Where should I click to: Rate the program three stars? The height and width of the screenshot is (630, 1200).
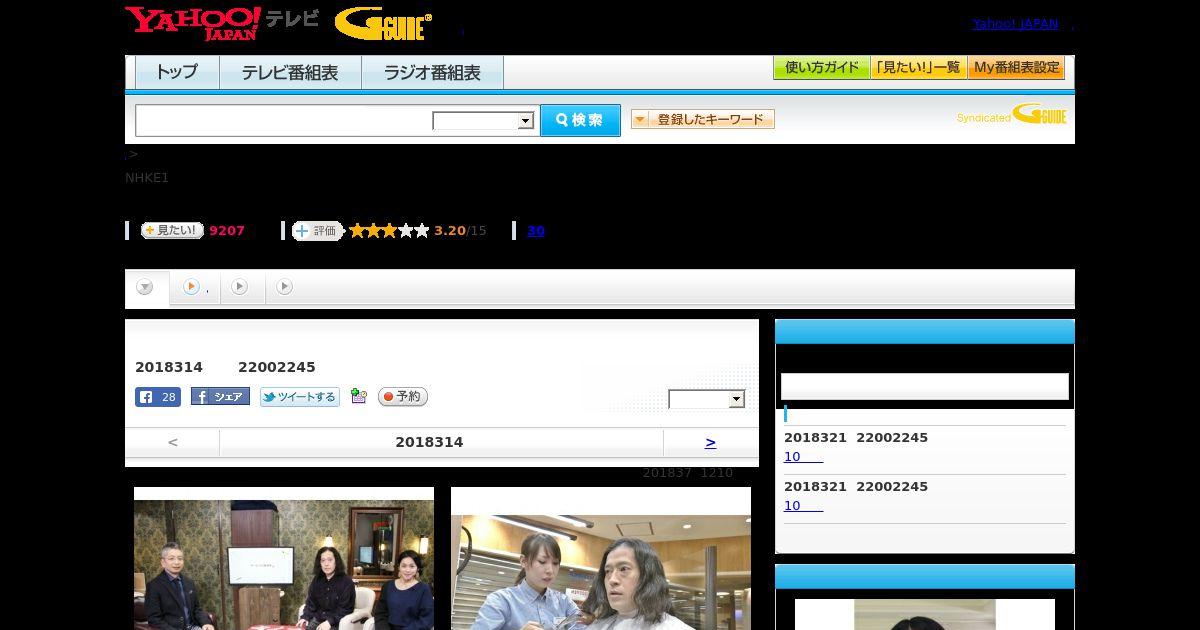(x=389, y=231)
